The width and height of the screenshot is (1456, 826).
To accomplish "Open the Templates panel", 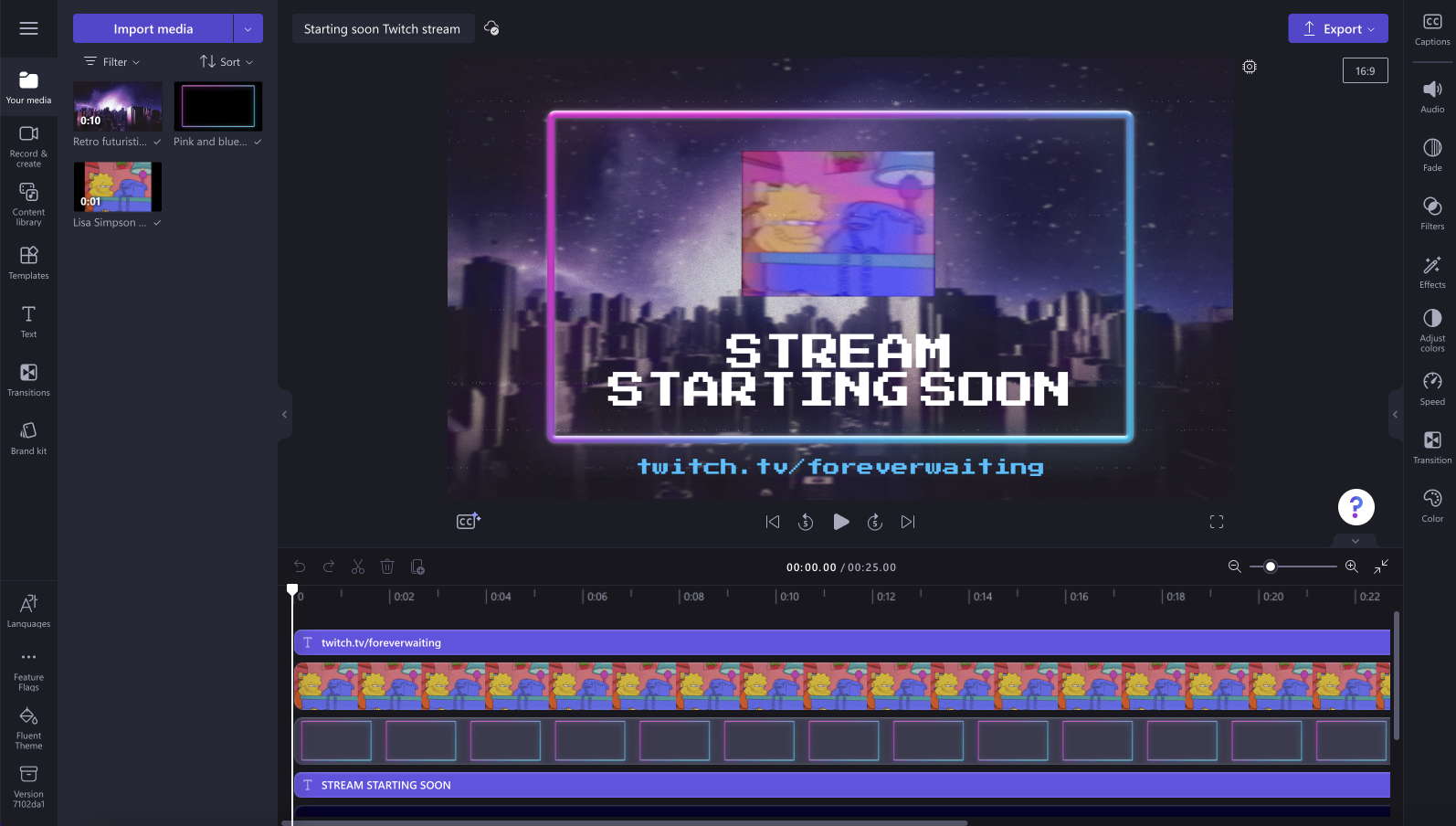I will 28,262.
